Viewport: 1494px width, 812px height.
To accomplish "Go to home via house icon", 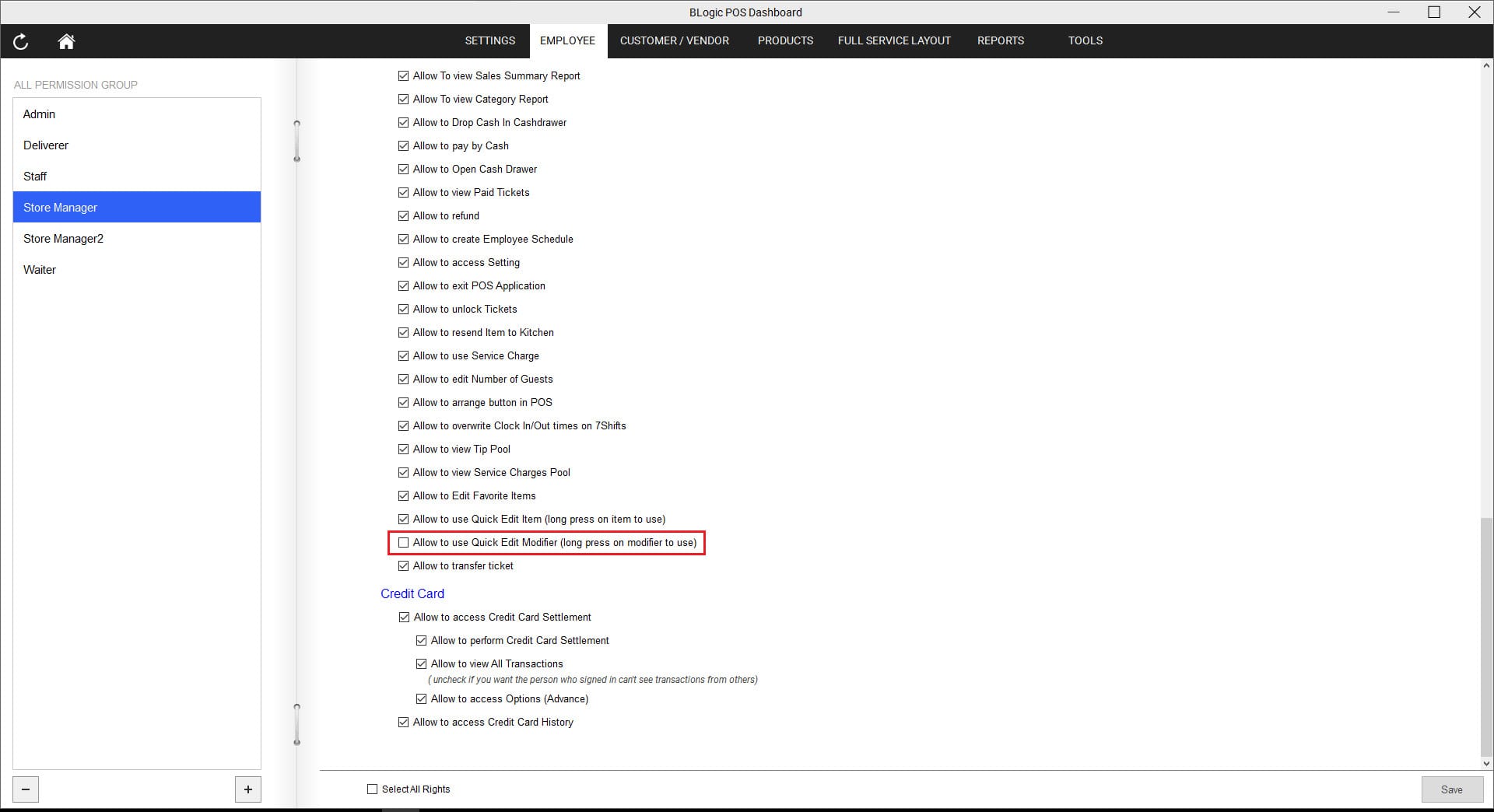I will click(x=66, y=42).
